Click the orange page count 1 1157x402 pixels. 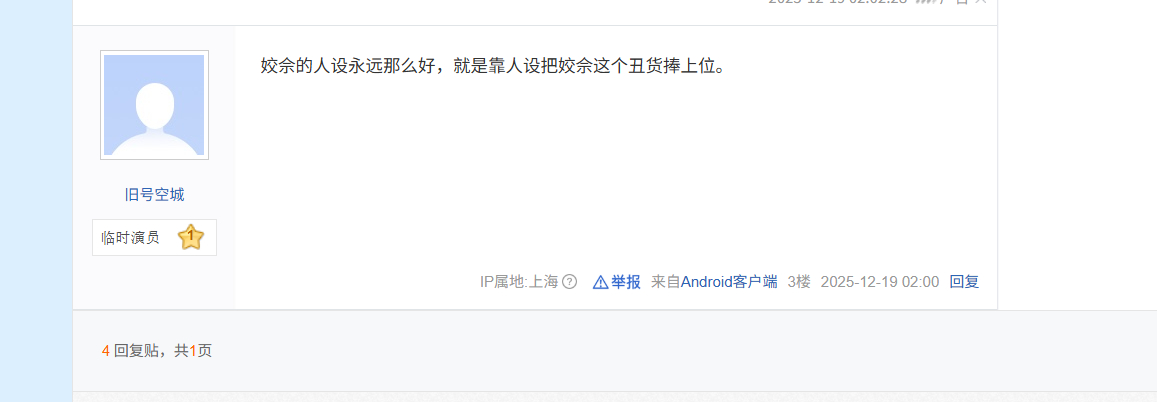point(193,351)
